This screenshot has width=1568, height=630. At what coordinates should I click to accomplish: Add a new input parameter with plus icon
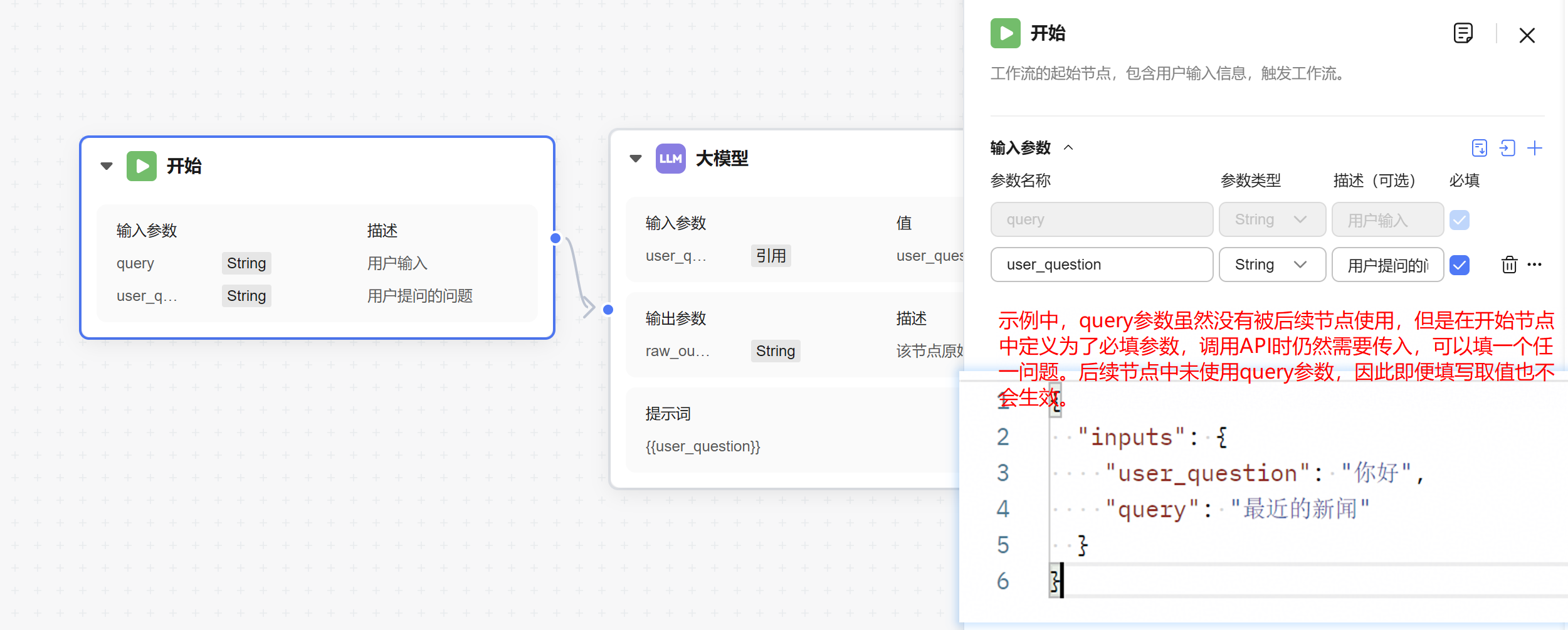pos(1535,148)
